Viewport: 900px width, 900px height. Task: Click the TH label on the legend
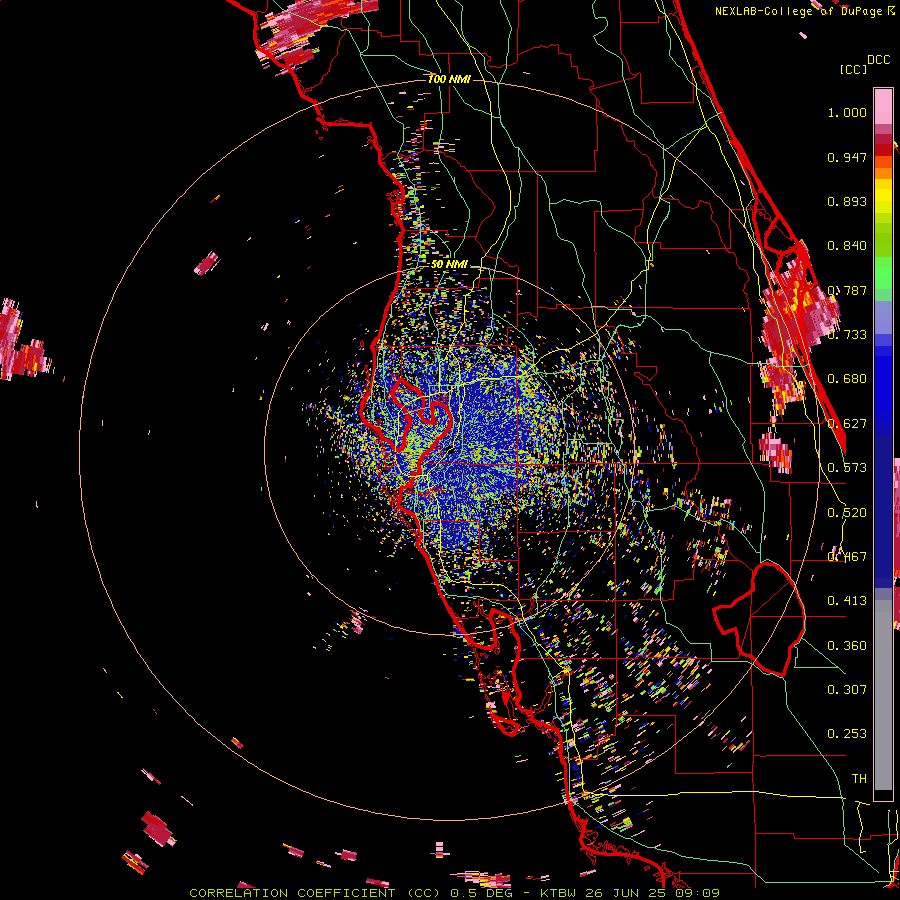[x=859, y=779]
